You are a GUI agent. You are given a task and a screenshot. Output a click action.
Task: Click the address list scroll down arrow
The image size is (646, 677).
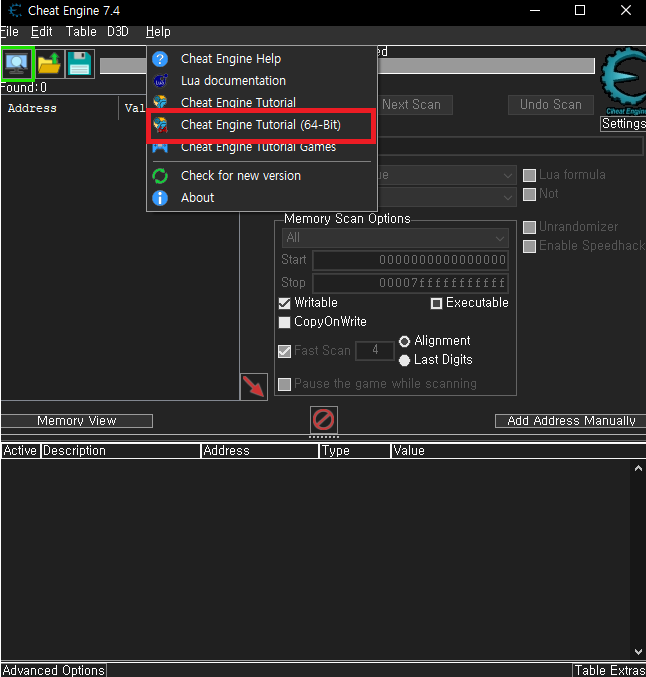tap(638, 652)
